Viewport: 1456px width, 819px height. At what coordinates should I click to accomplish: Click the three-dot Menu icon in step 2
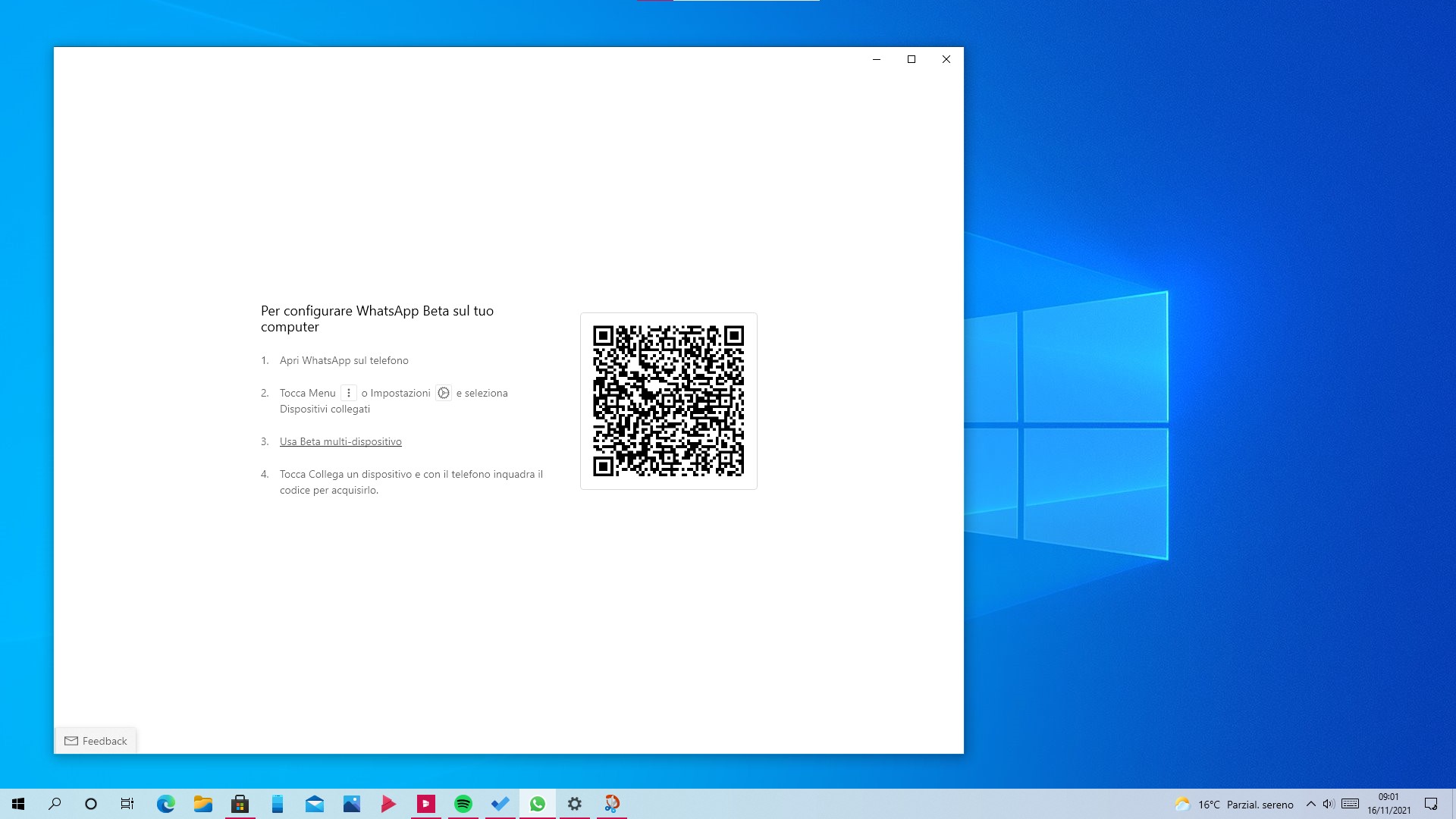(x=349, y=393)
